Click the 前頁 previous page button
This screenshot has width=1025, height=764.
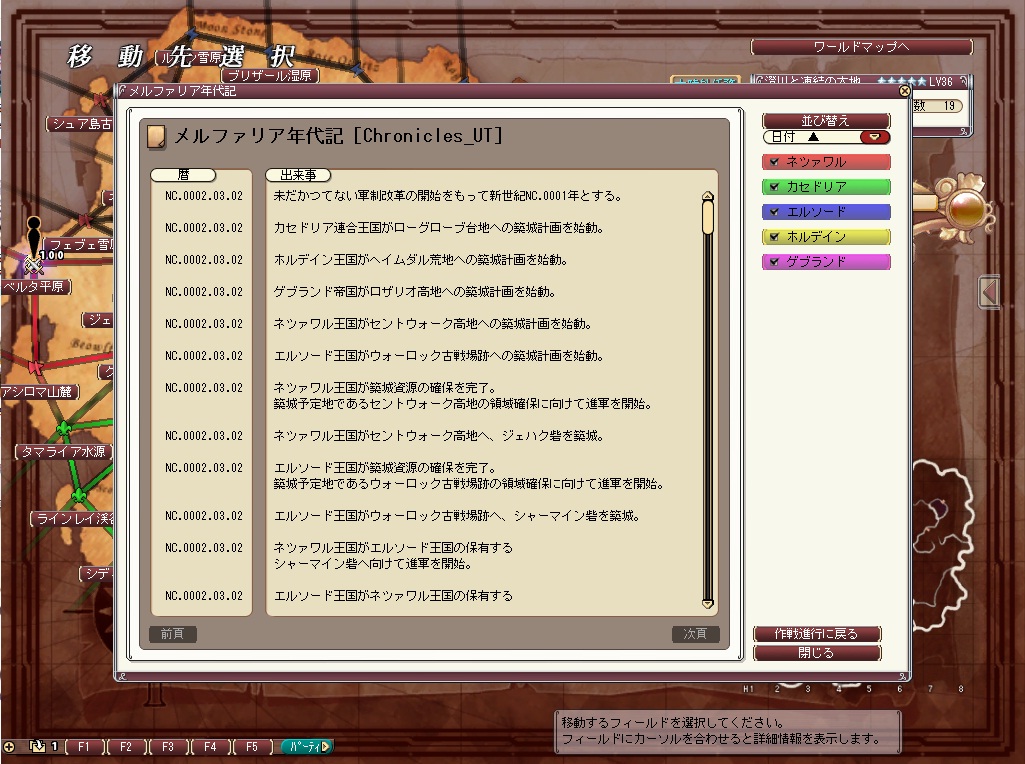coord(173,634)
